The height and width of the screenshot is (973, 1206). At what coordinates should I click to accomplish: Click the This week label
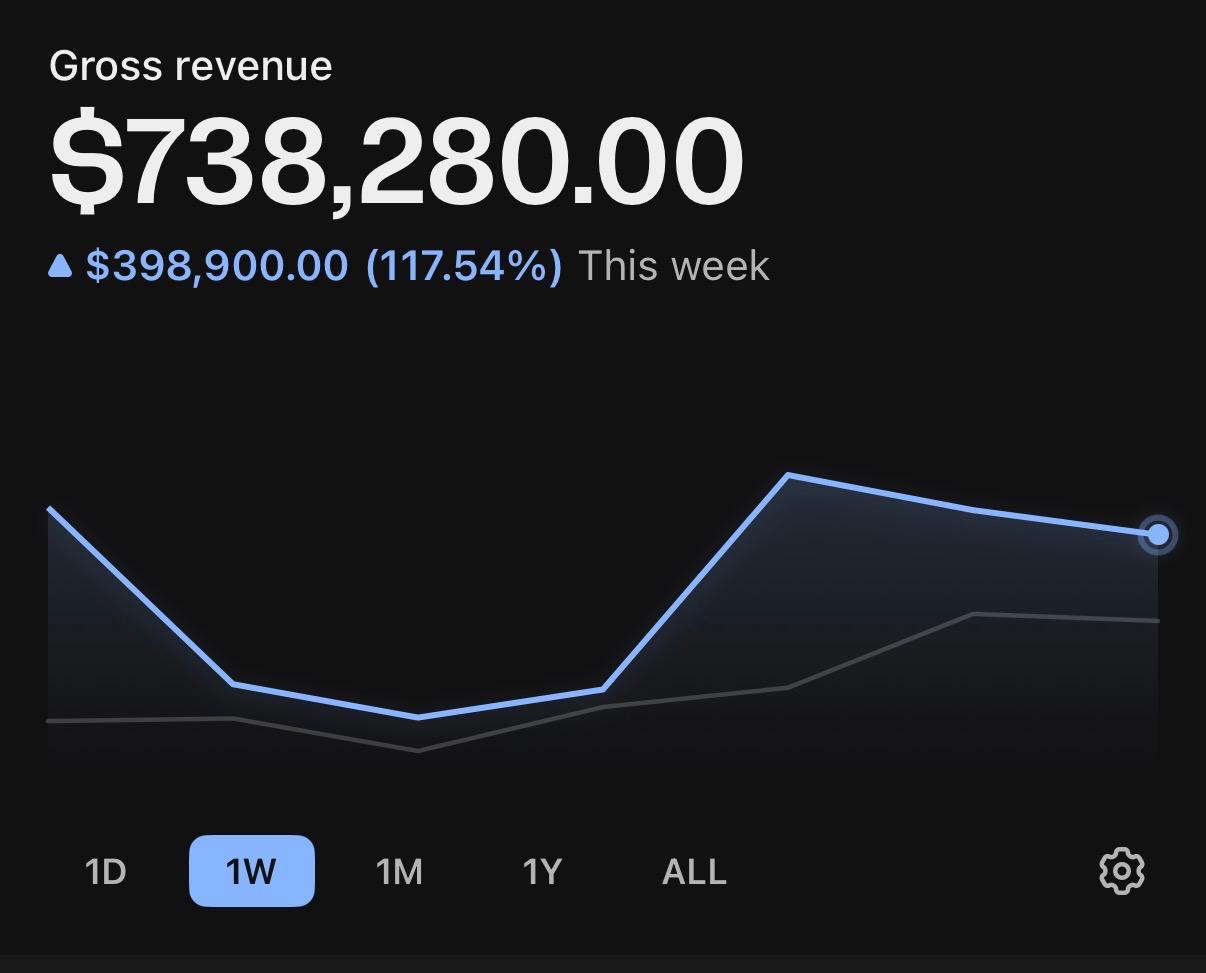674,266
